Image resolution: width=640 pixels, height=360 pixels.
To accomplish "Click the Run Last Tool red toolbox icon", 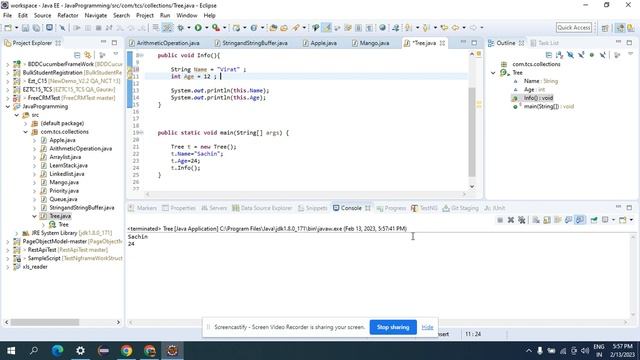I will point(216,28).
